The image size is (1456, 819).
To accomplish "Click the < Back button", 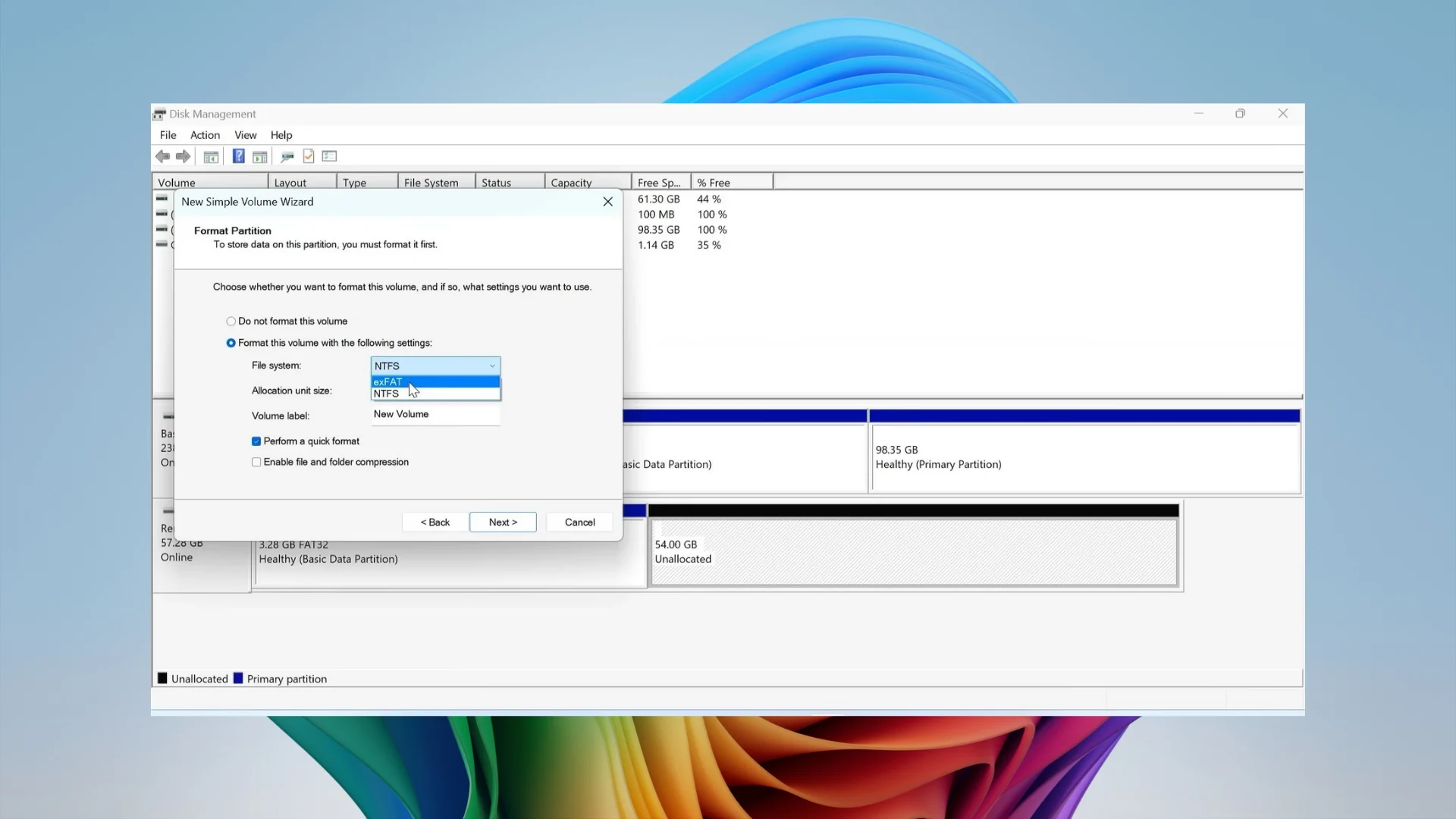I will tap(435, 522).
